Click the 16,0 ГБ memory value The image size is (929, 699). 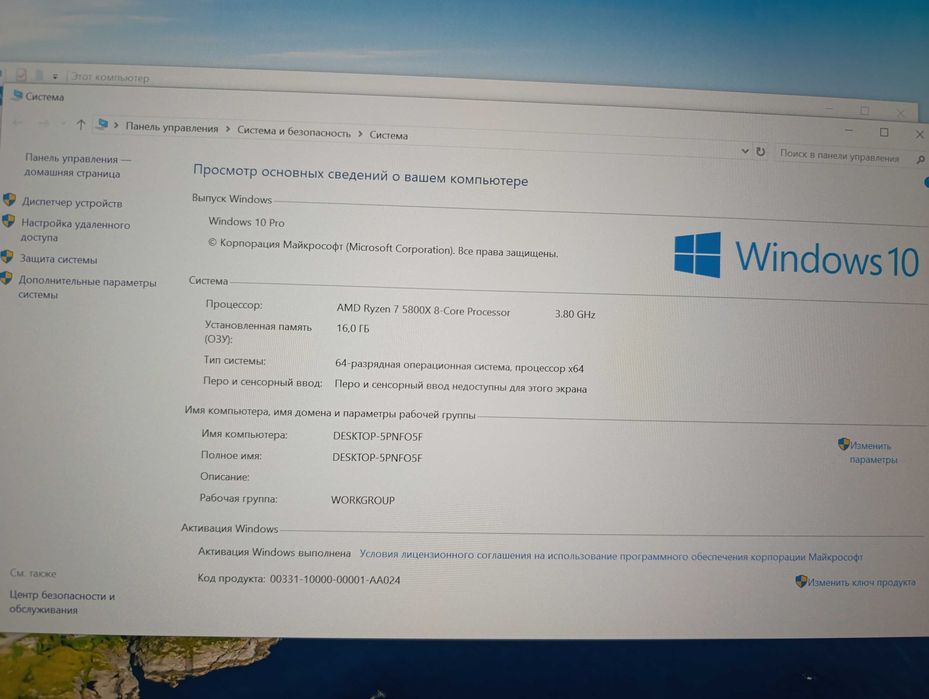tap(353, 328)
